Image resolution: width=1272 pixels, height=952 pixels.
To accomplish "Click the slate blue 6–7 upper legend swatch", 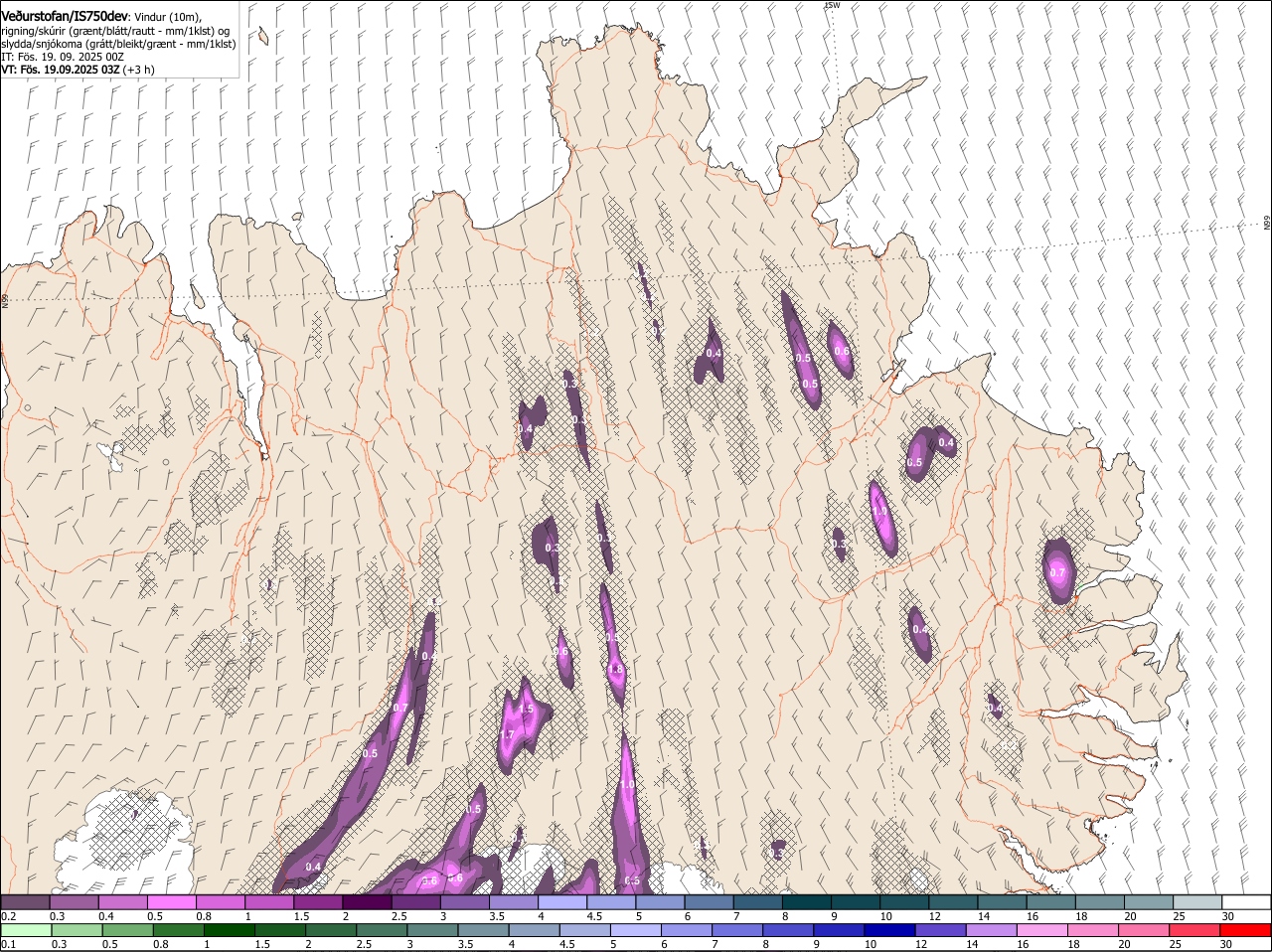I will click(710, 901).
